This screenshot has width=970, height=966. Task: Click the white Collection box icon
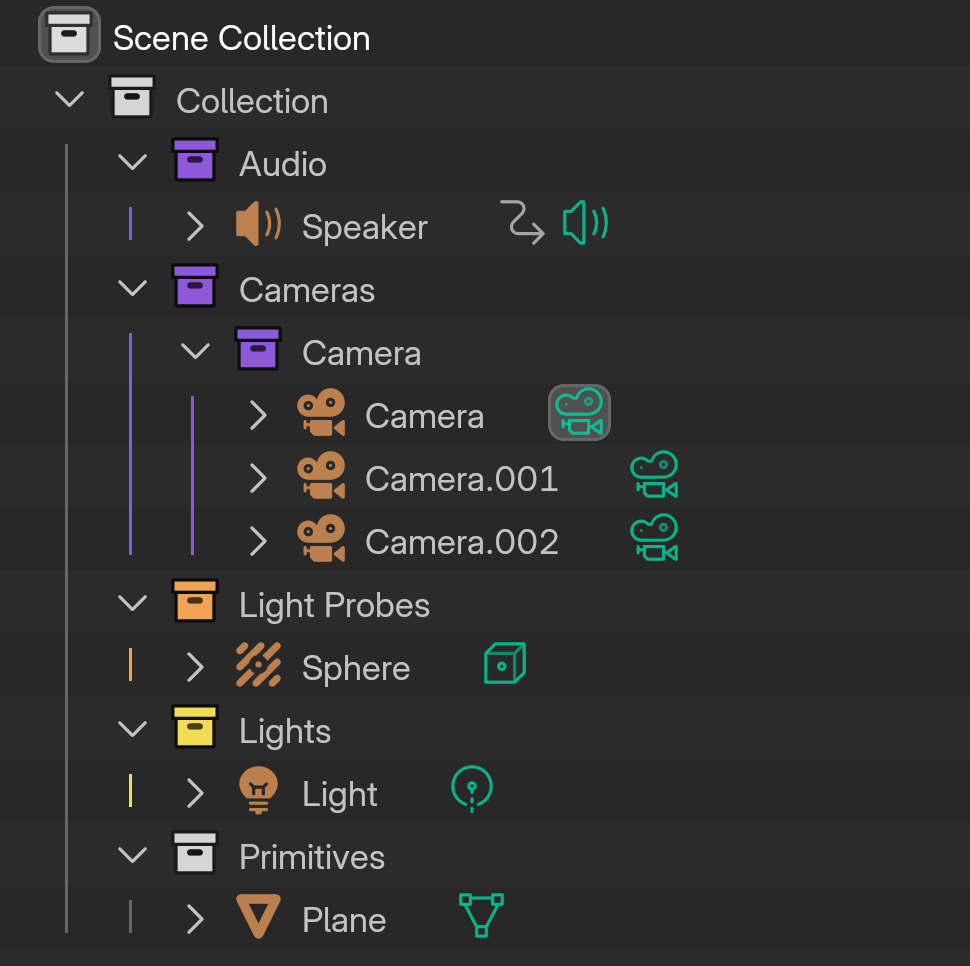[132, 97]
